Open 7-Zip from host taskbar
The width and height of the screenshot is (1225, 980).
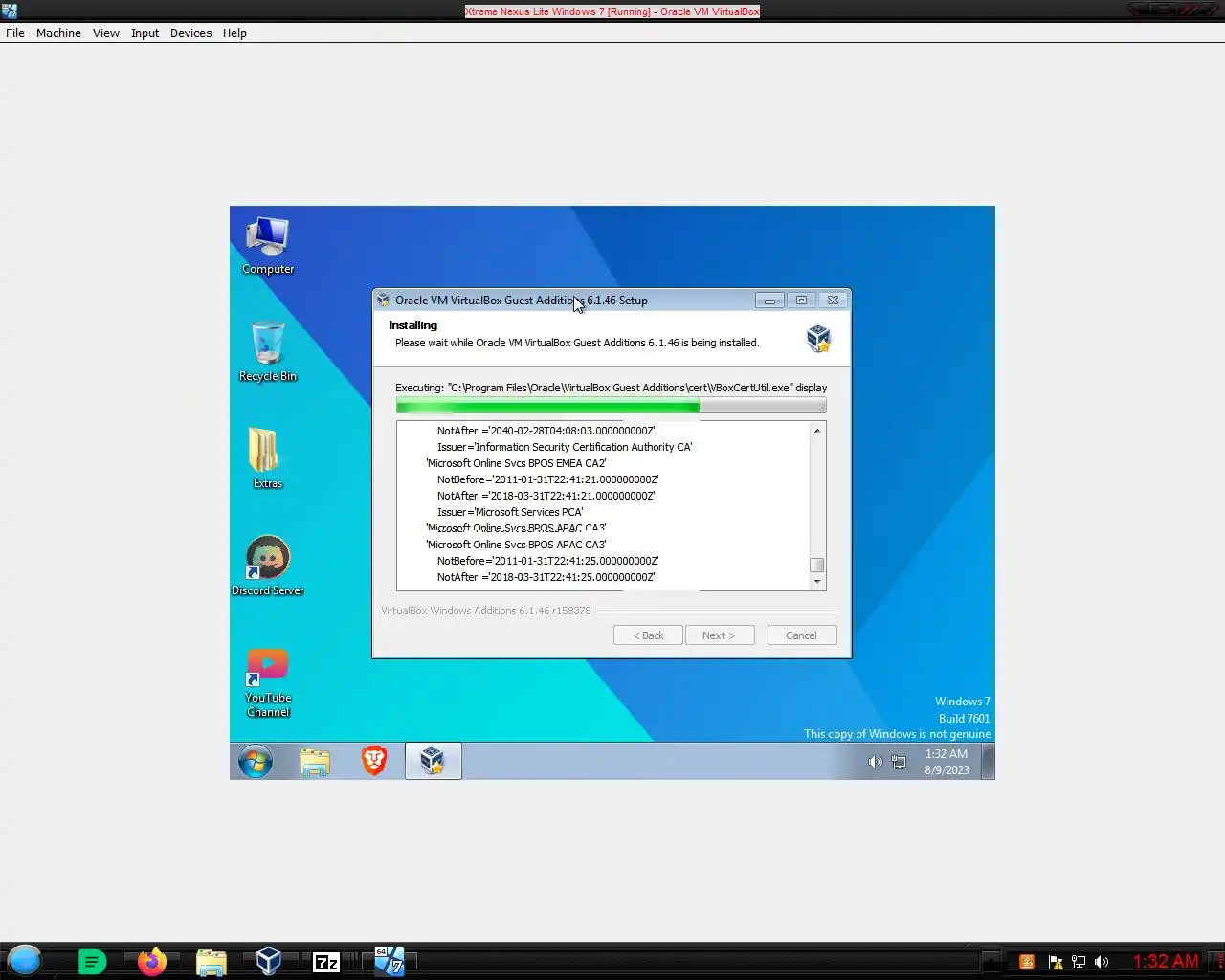coord(327,962)
